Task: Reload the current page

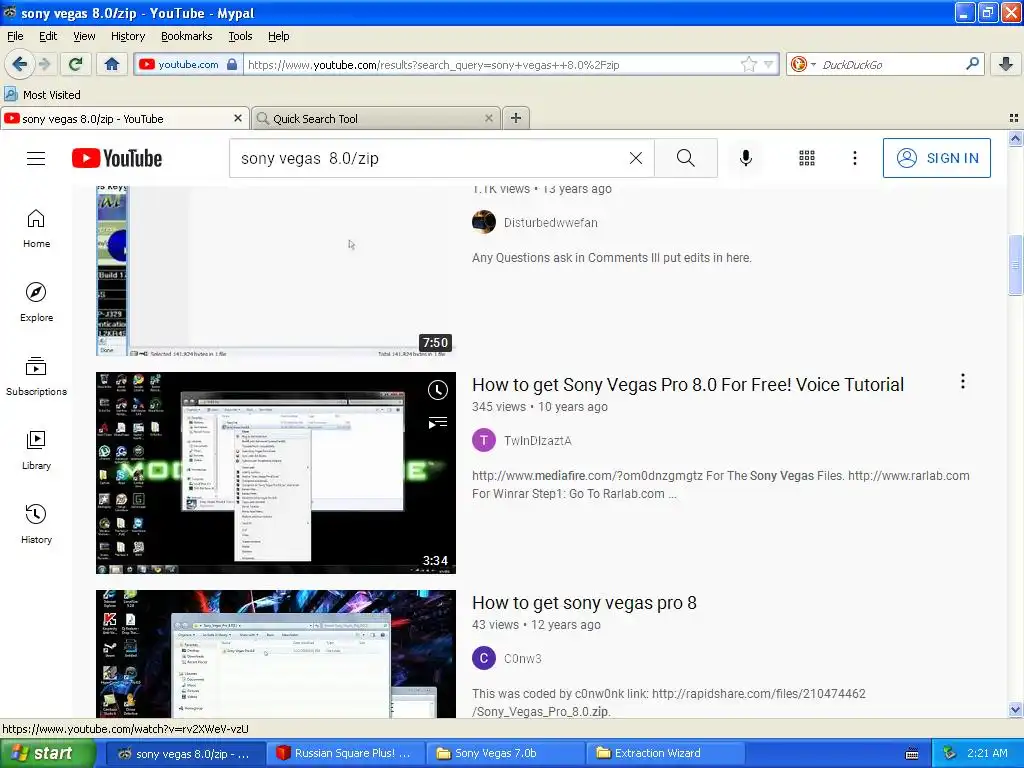Action: pyautogui.click(x=75, y=64)
